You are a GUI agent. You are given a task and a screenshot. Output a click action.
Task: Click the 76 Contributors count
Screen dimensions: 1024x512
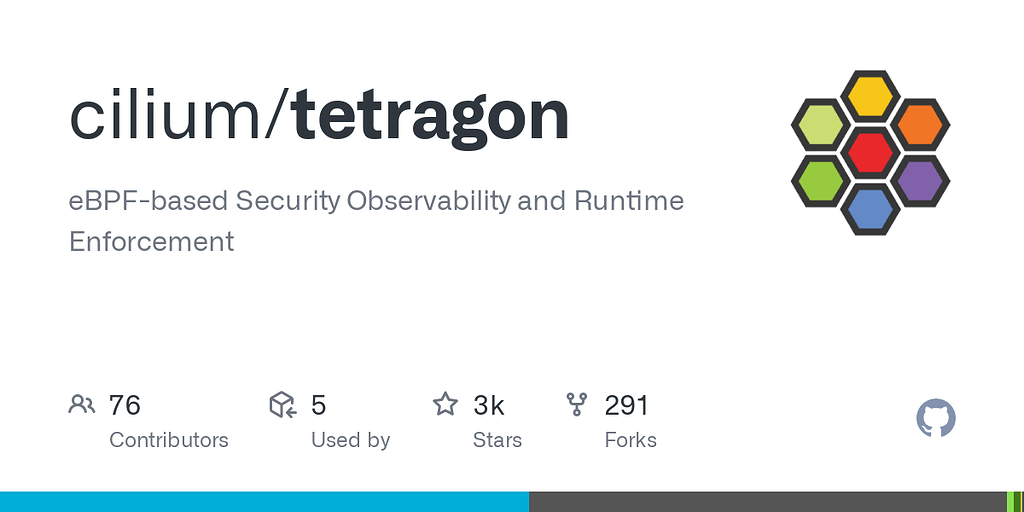pyautogui.click(x=125, y=406)
